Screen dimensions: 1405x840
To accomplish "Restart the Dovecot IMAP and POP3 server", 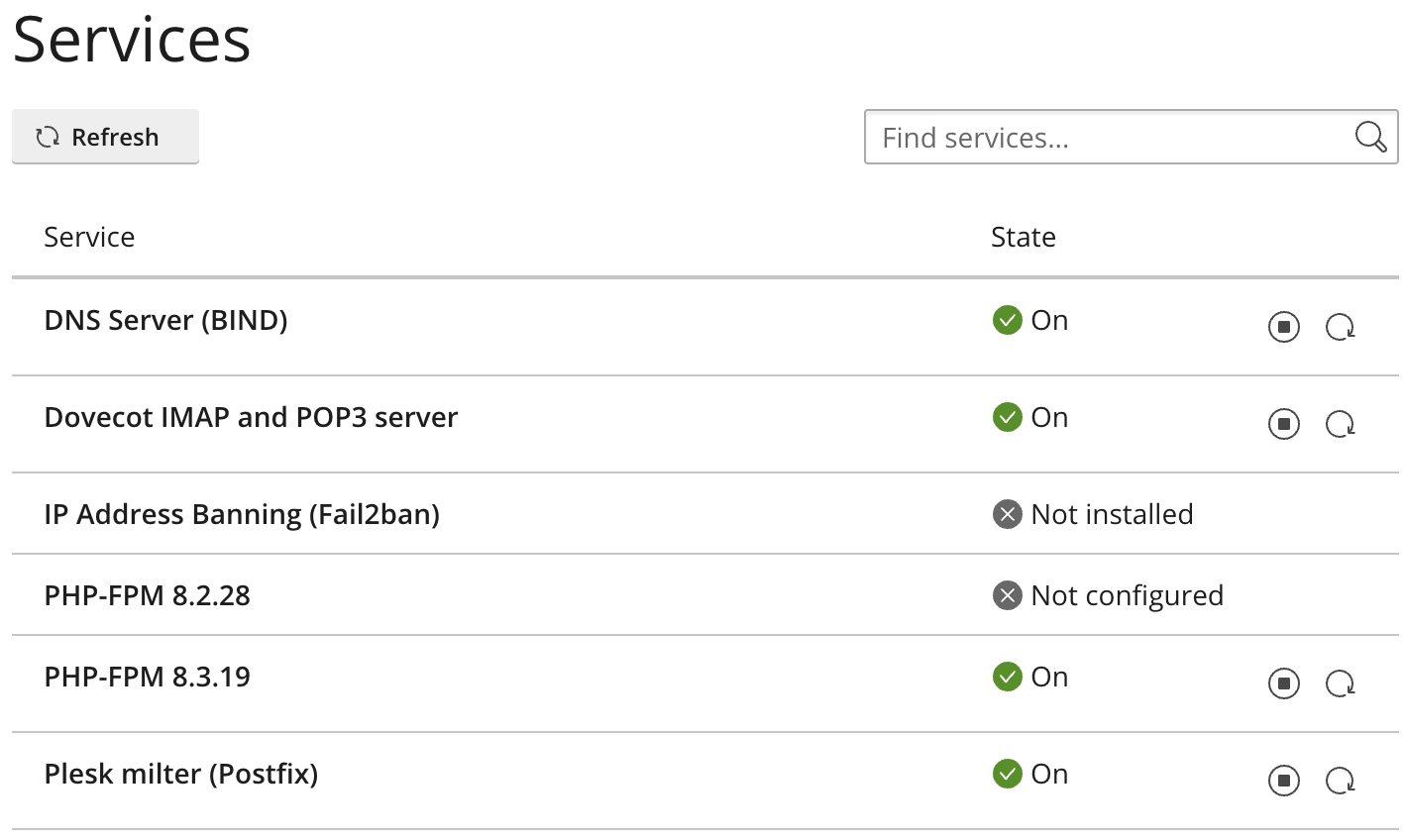I will (x=1341, y=424).
